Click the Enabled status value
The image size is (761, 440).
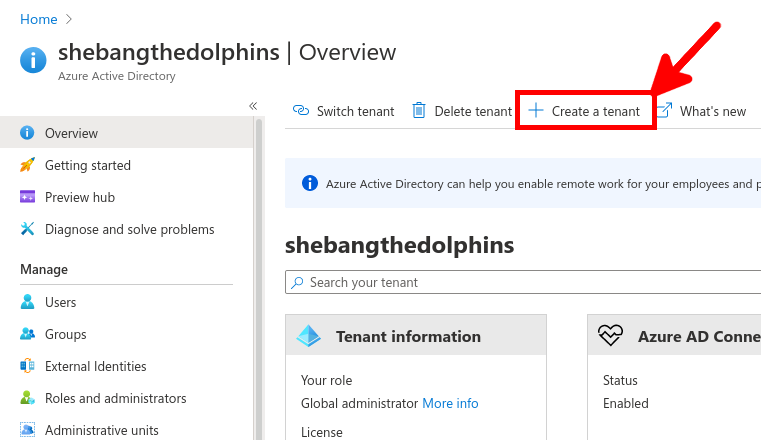pos(626,403)
